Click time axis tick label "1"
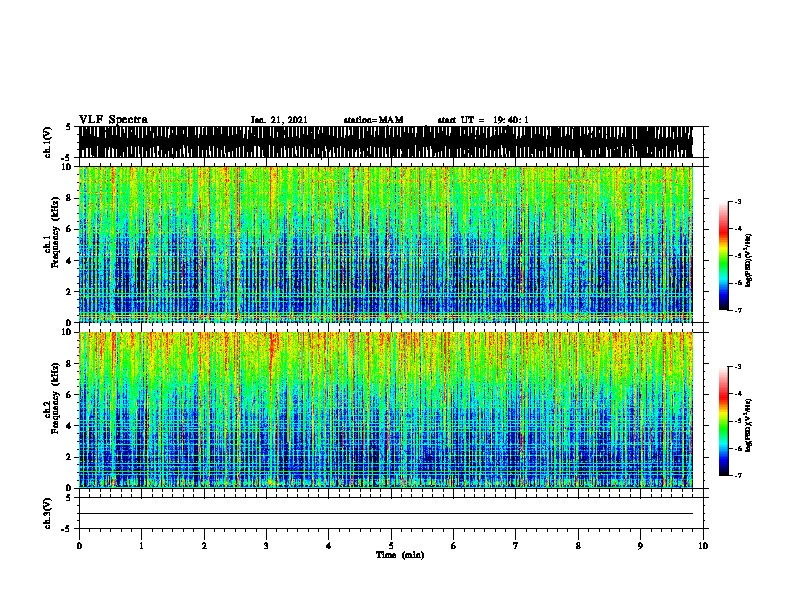792x612 pixels. tap(141, 546)
